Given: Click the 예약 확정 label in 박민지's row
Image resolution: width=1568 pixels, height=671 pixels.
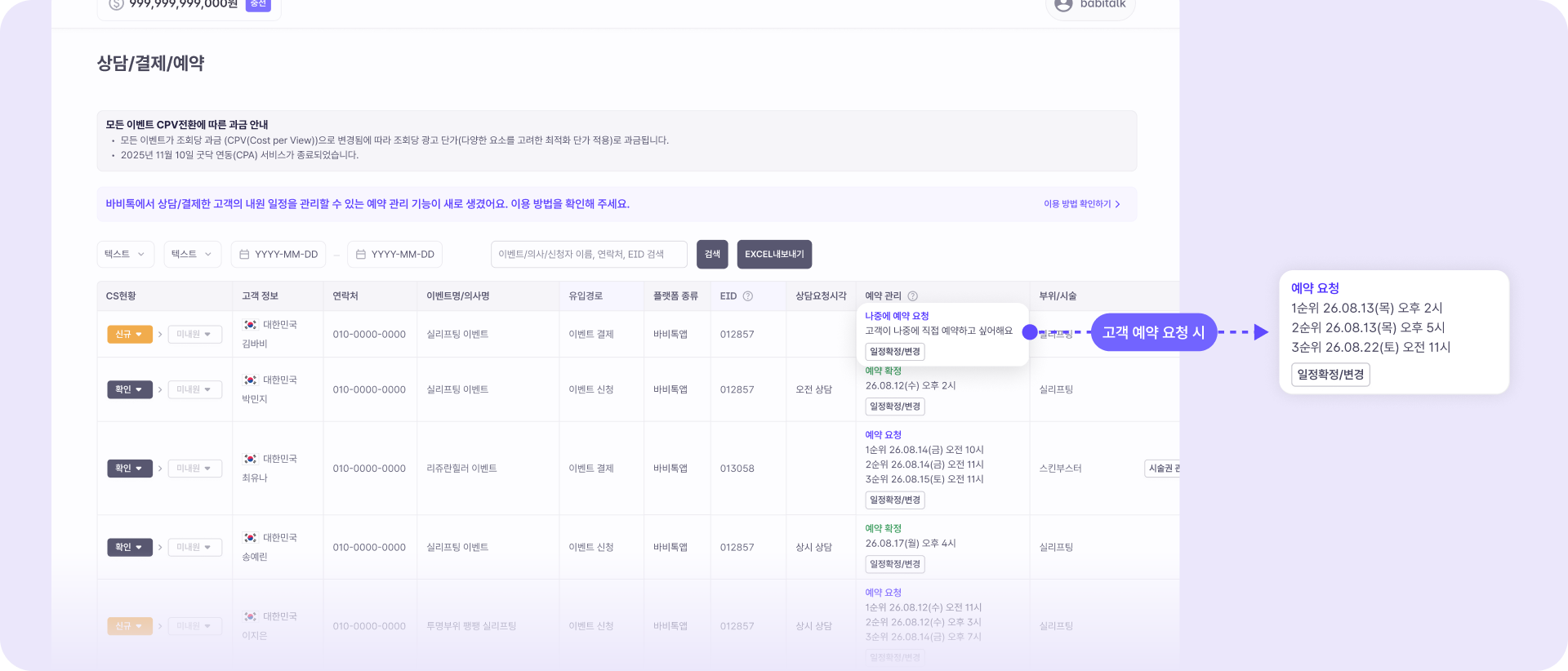Looking at the screenshot, I should pos(883,371).
